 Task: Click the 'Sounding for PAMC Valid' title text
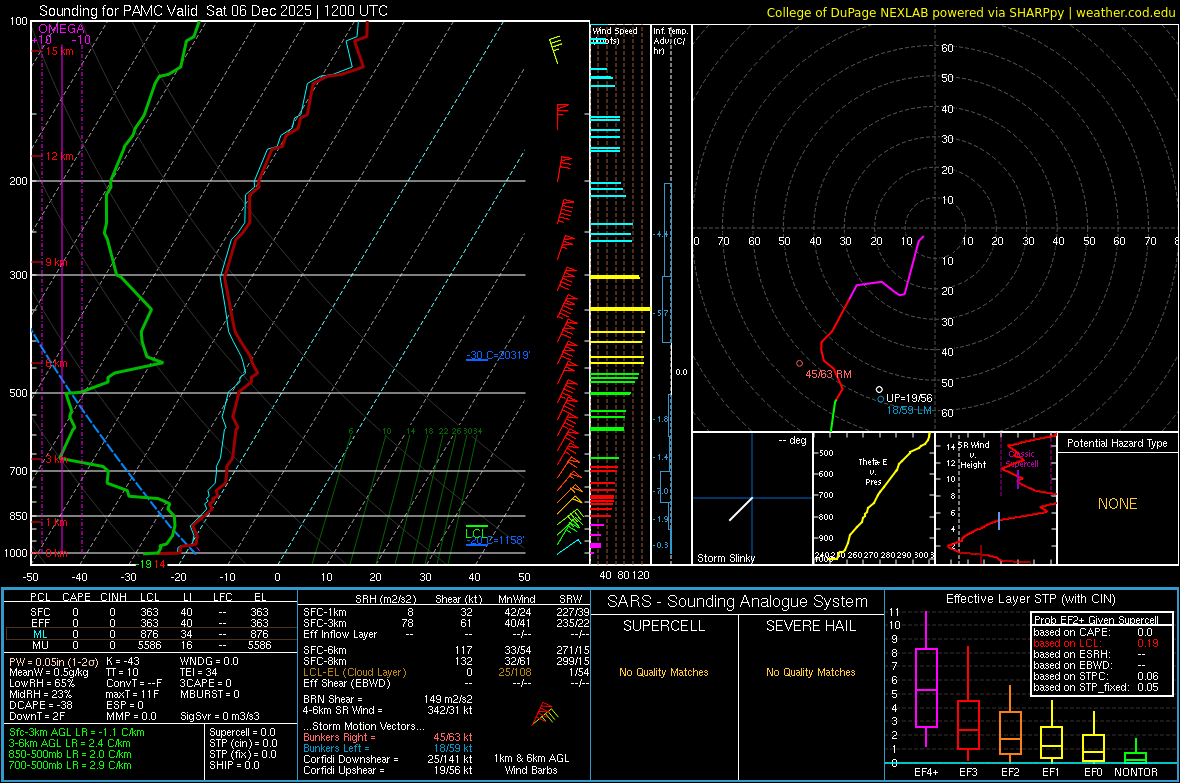point(108,11)
